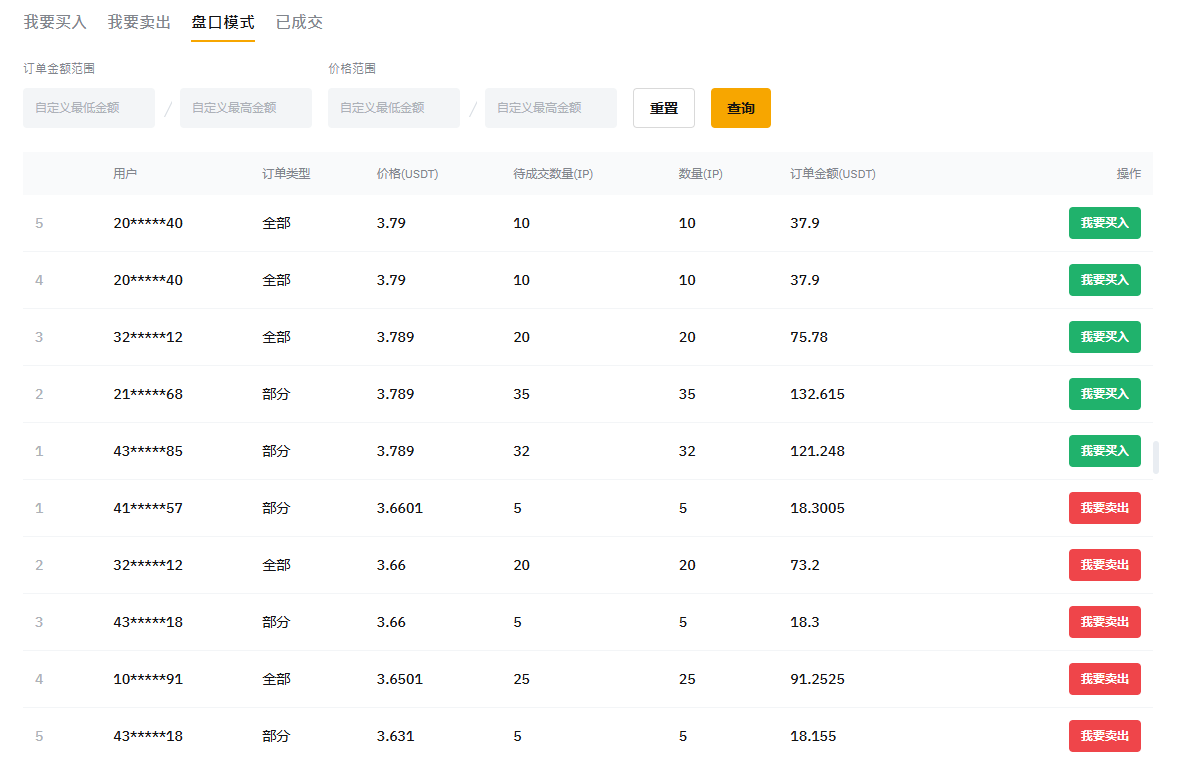The width and height of the screenshot is (1178, 774).
Task: Select the 盘口模式 tab
Action: (223, 22)
